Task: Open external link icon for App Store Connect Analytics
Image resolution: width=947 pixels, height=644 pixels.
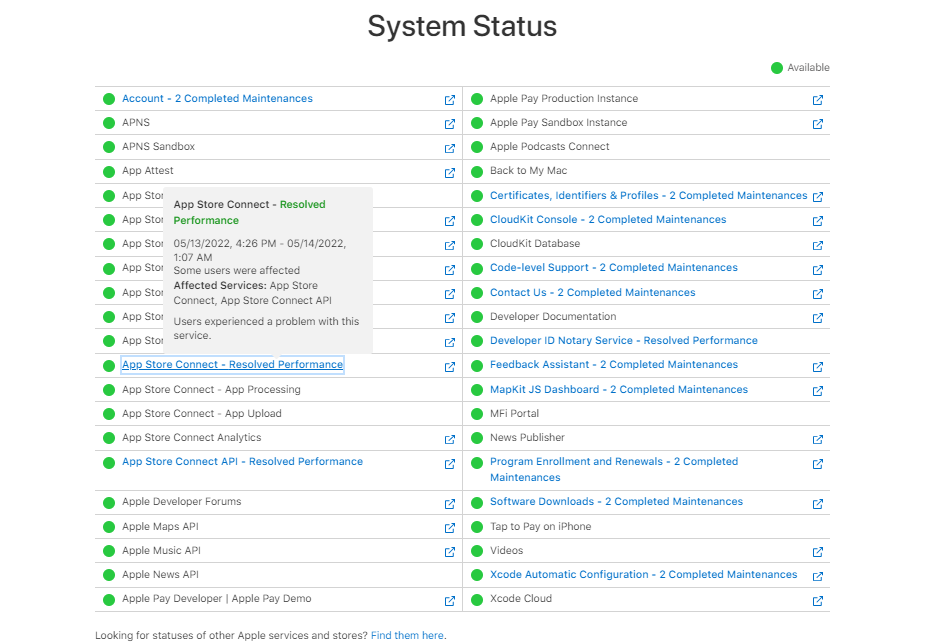Action: (x=450, y=439)
